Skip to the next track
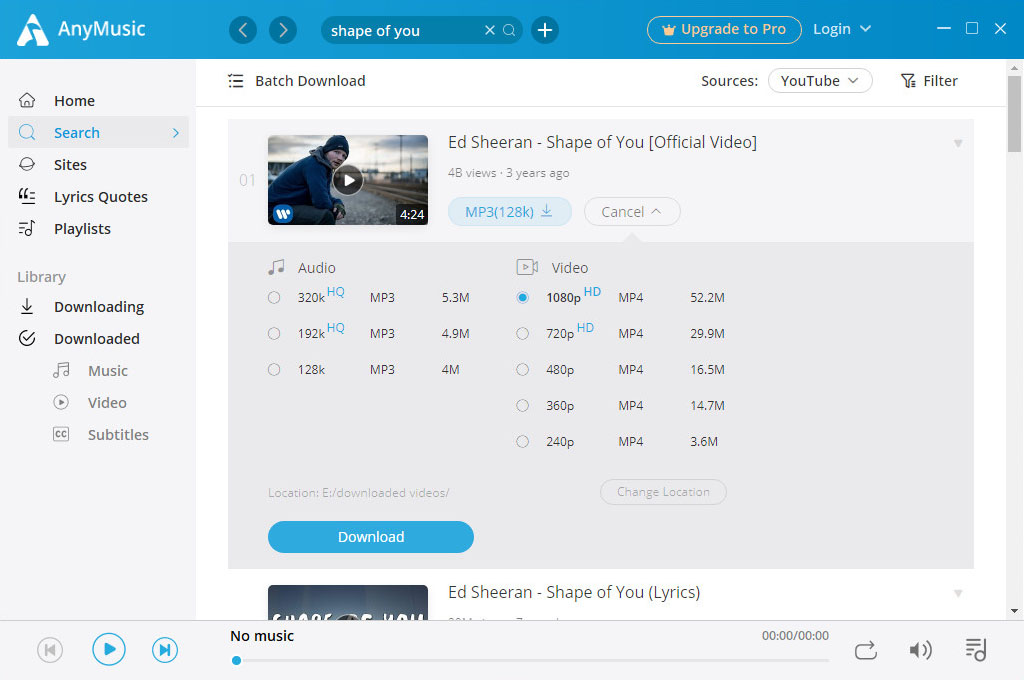The height and width of the screenshot is (680, 1024). tap(165, 650)
